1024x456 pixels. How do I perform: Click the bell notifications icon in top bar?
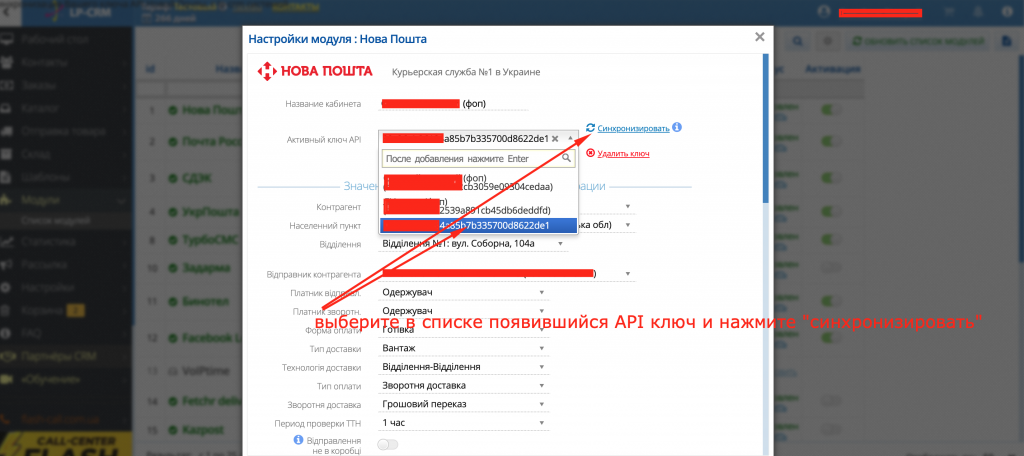click(x=978, y=12)
